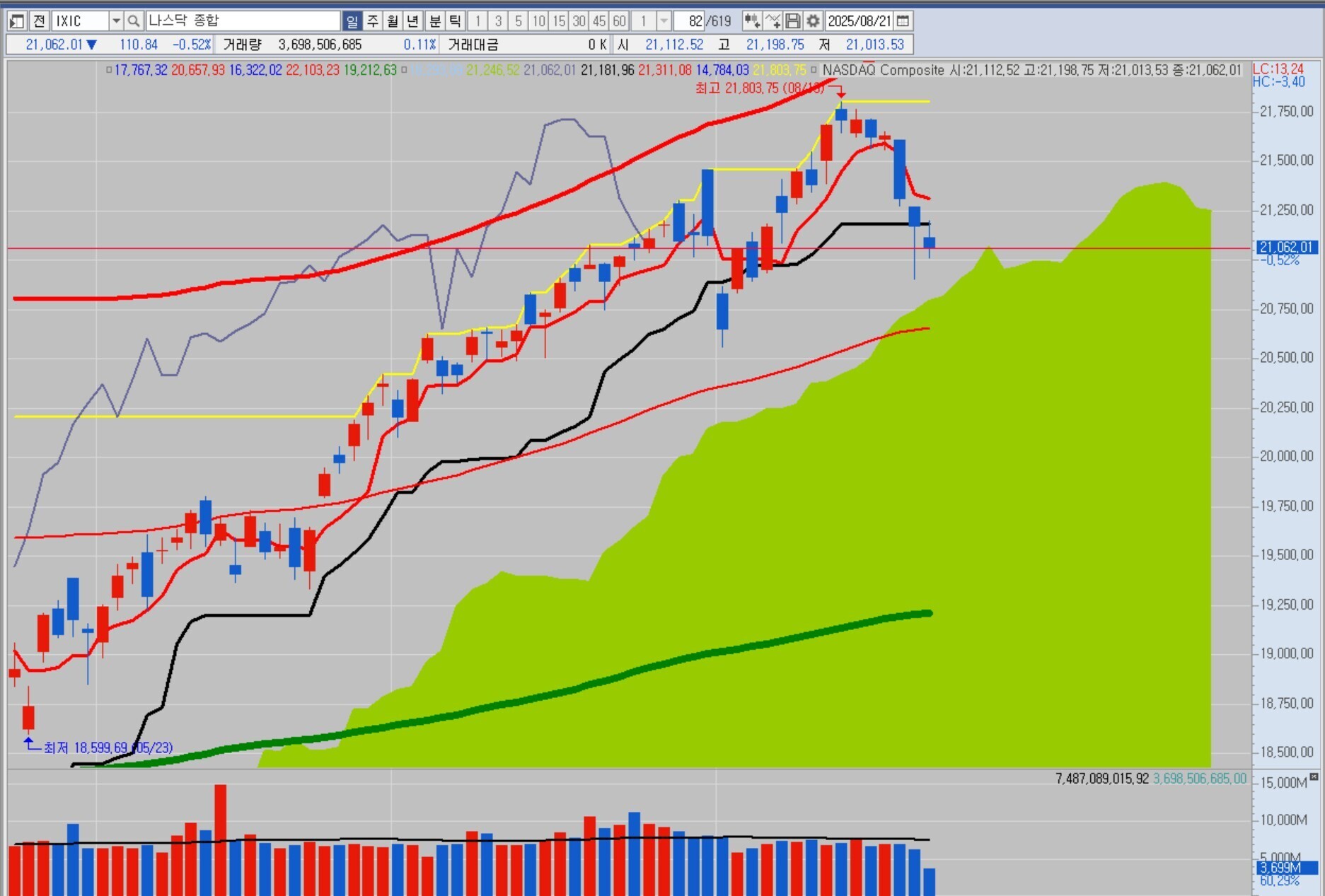This screenshot has height=896, width=1325.
Task: Click the add candlestick chart icon
Action: click(x=751, y=21)
